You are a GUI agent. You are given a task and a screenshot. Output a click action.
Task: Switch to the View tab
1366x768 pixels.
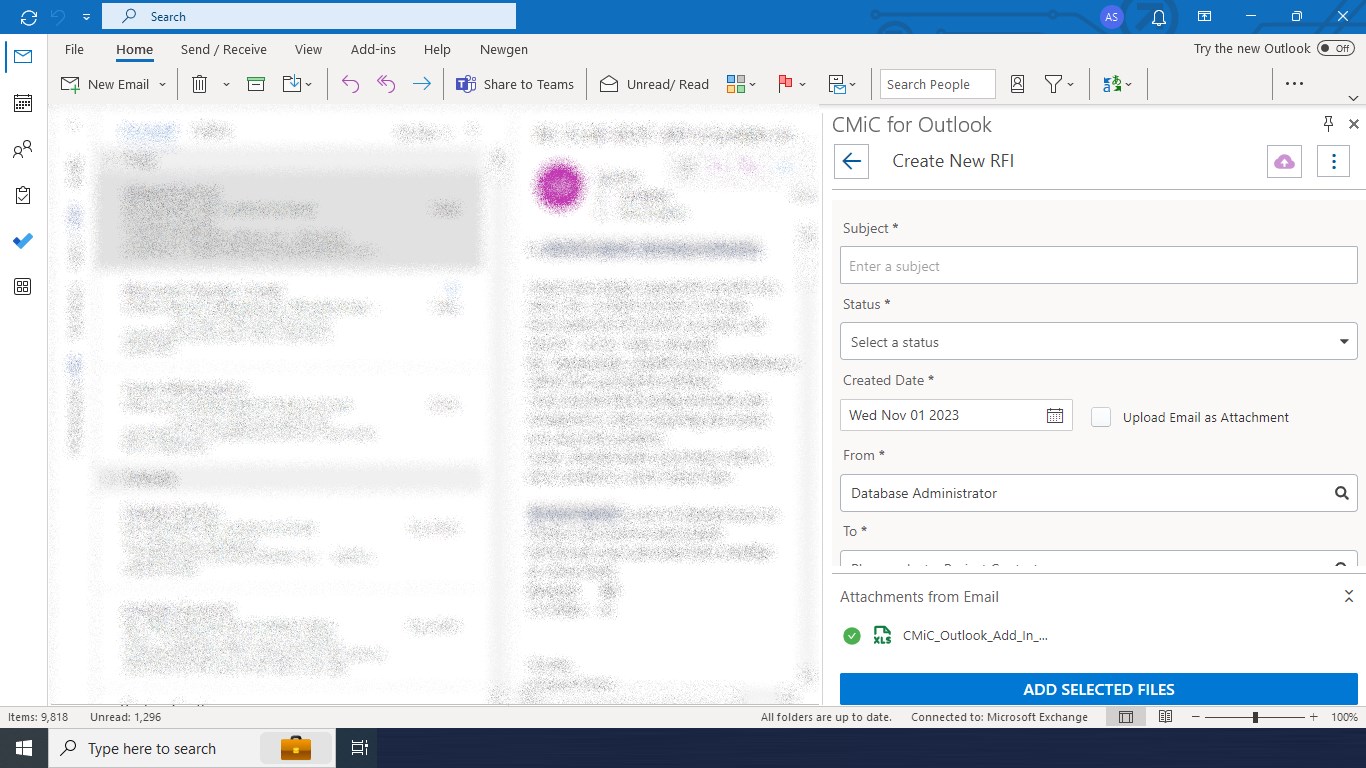pyautogui.click(x=308, y=49)
